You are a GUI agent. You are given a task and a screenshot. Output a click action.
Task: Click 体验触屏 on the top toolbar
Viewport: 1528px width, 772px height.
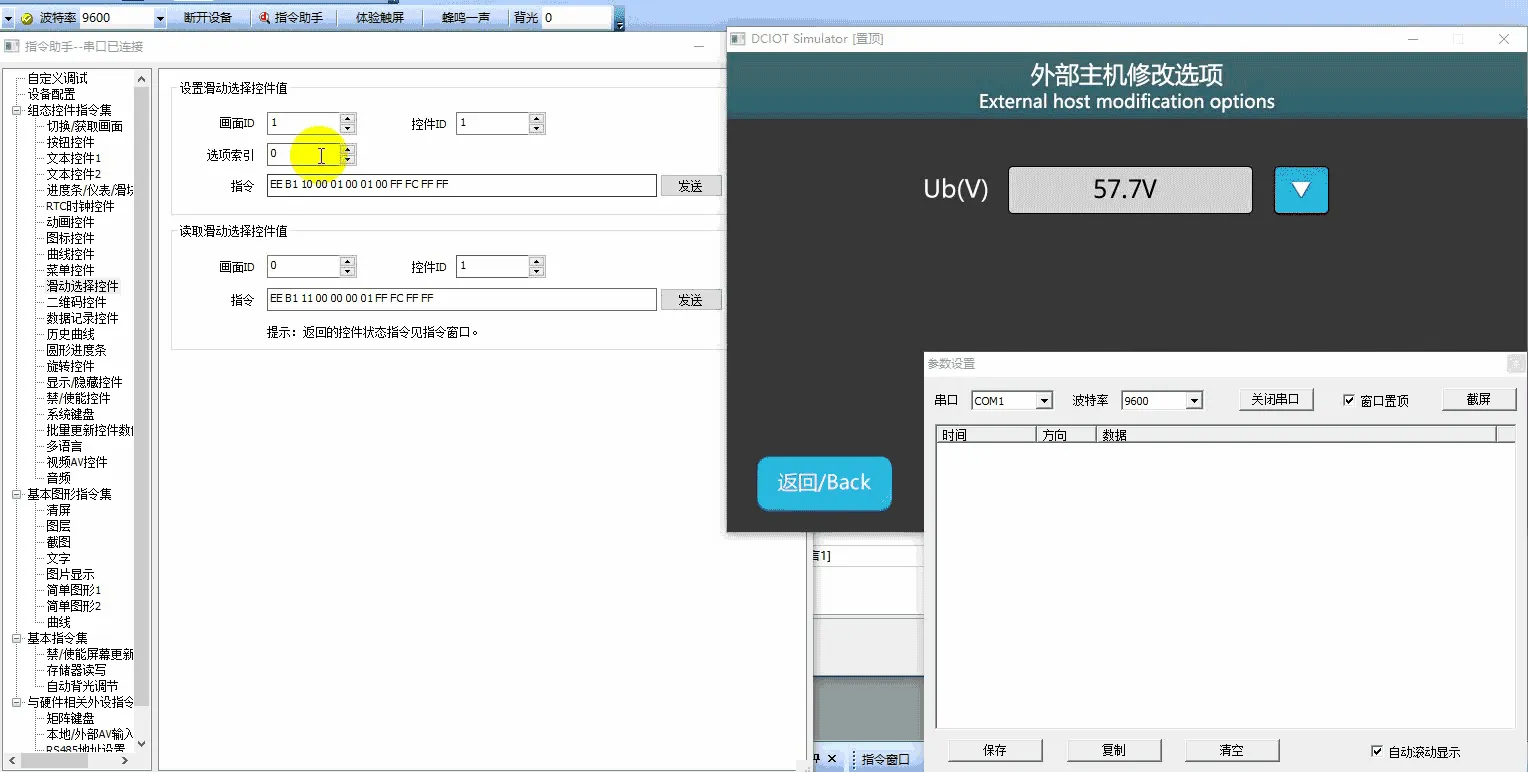pyautogui.click(x=381, y=16)
